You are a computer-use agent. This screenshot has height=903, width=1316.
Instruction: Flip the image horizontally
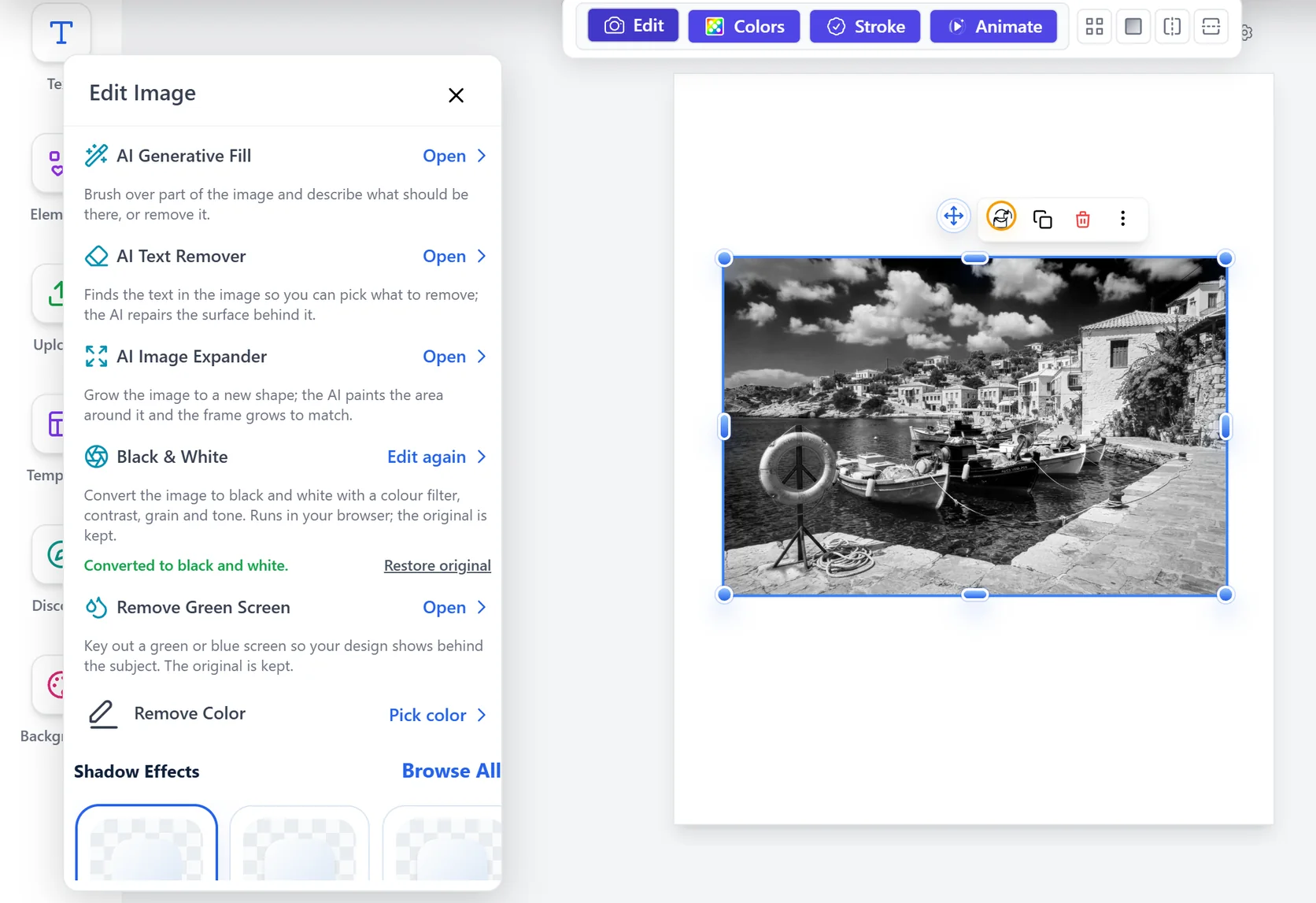(1172, 27)
